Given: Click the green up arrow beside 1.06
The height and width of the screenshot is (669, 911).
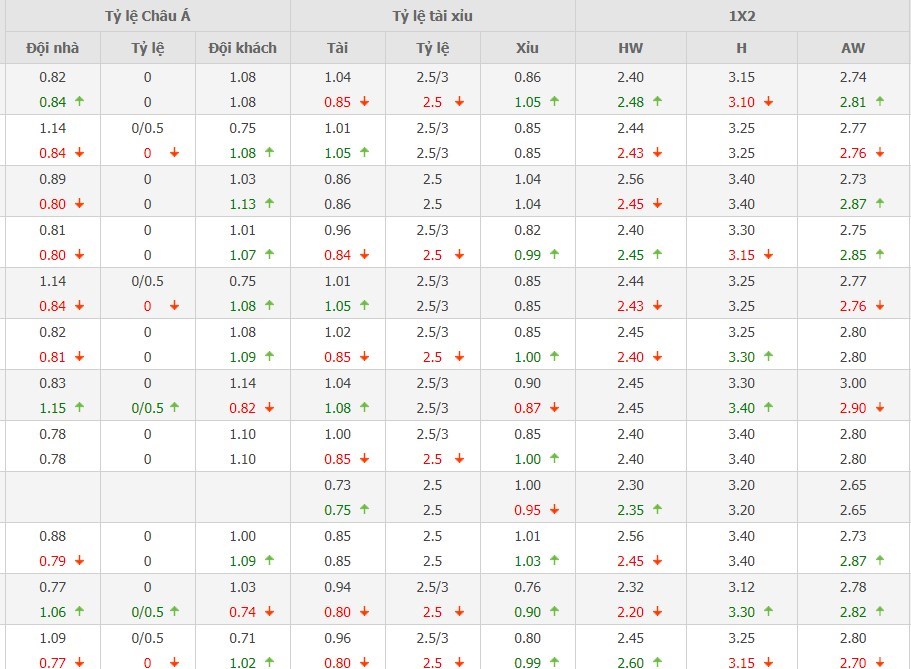Looking at the screenshot, I should [x=79, y=611].
